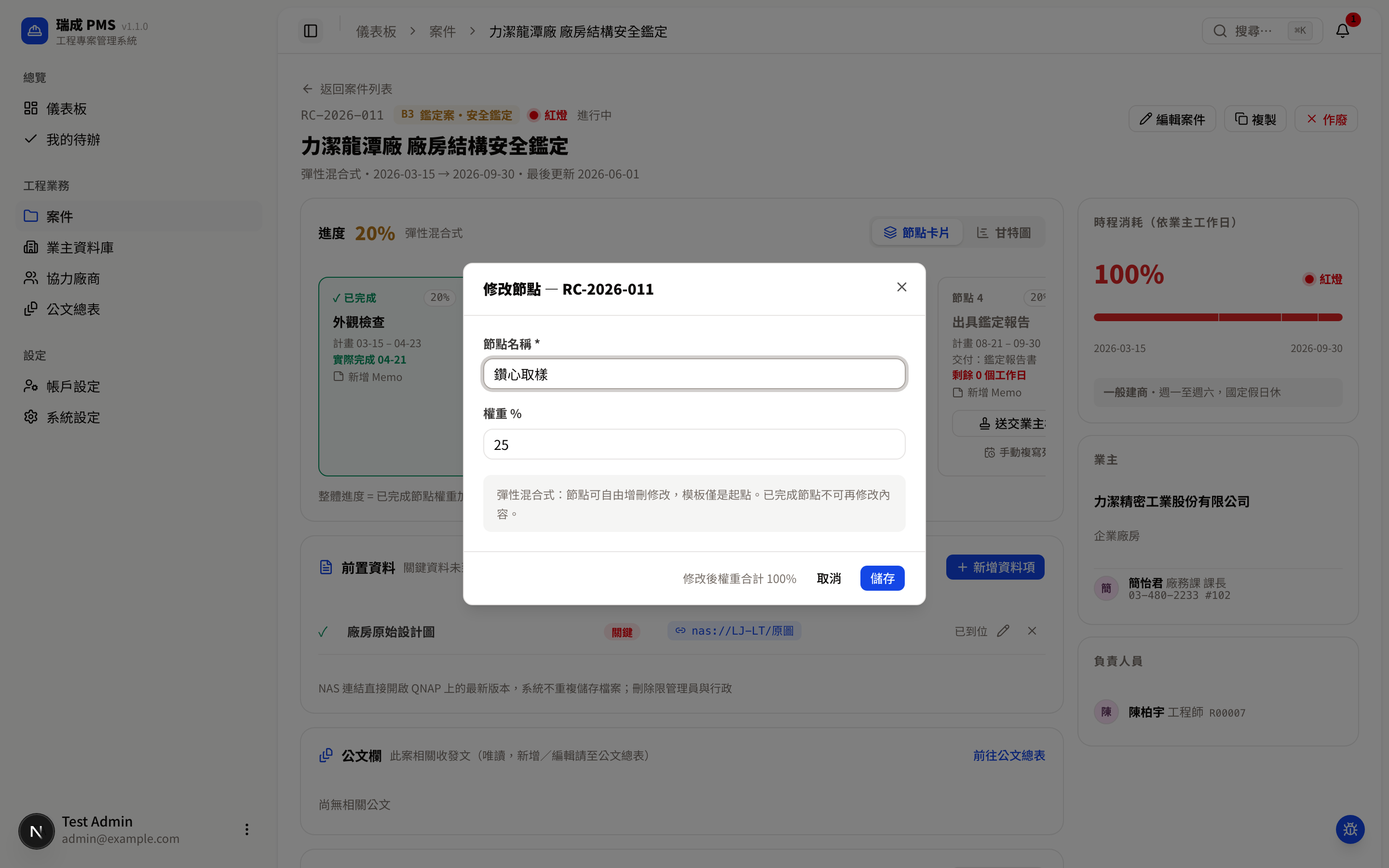Click 儀表板 breadcrumb

(376, 31)
